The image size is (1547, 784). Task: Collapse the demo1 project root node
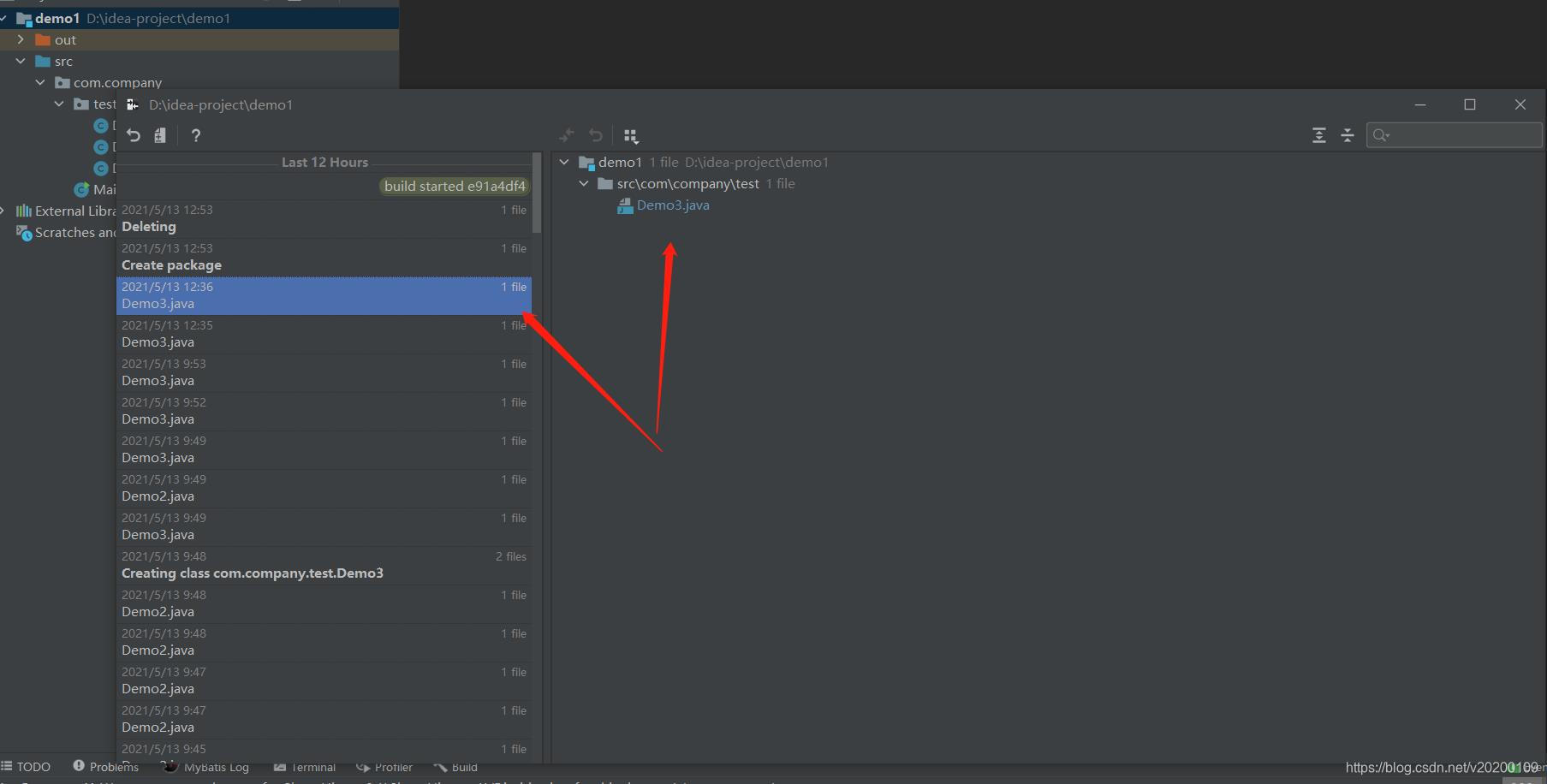(x=4, y=18)
